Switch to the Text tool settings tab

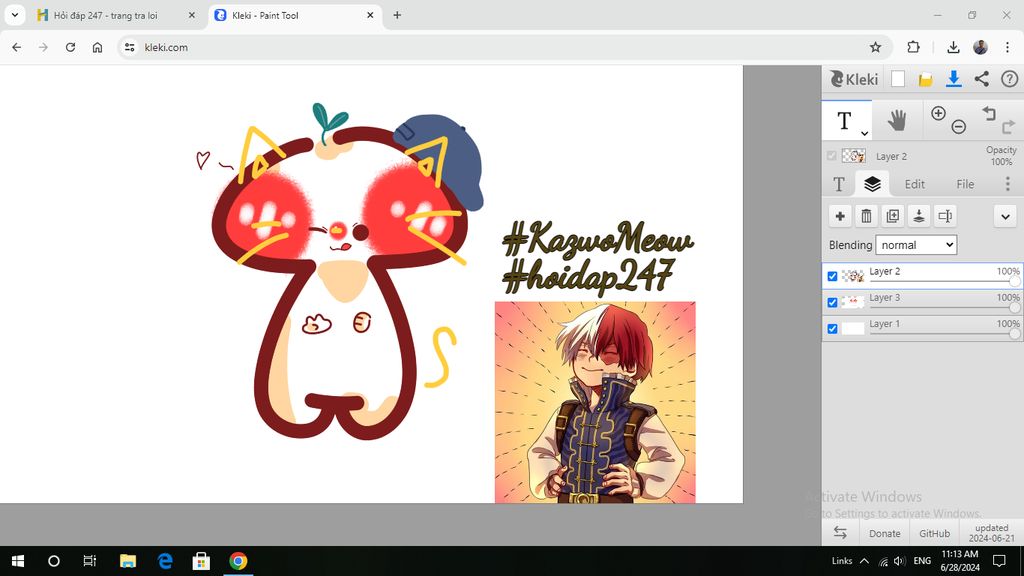(x=839, y=184)
